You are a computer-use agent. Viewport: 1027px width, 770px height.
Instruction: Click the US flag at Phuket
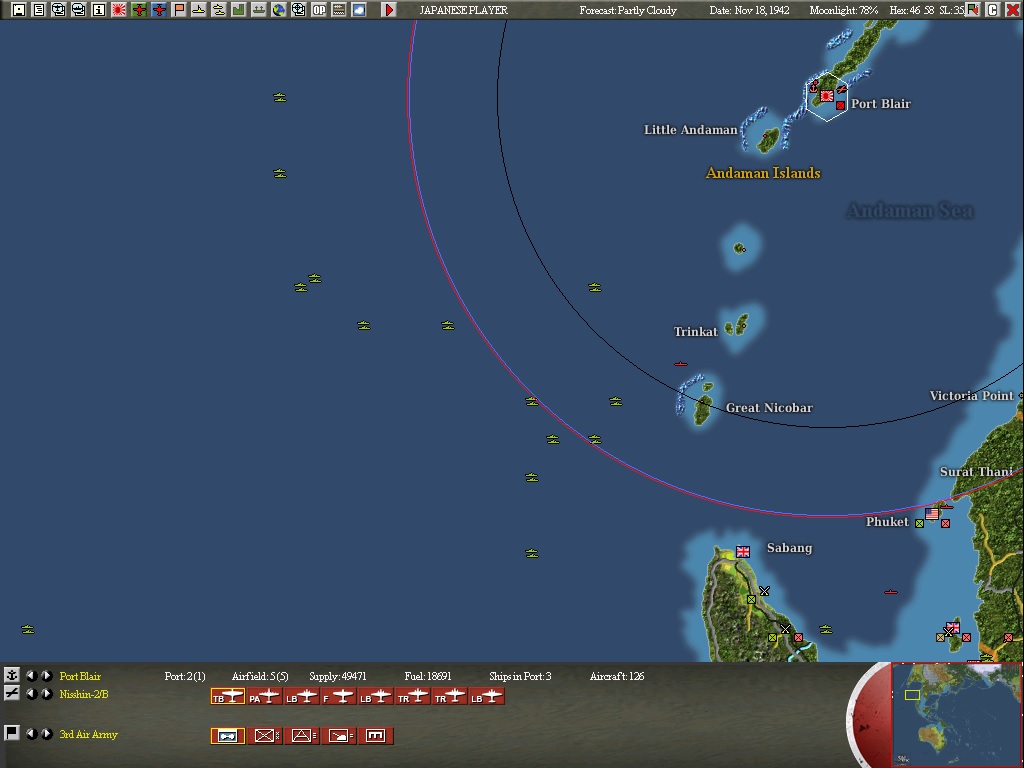tap(932, 513)
